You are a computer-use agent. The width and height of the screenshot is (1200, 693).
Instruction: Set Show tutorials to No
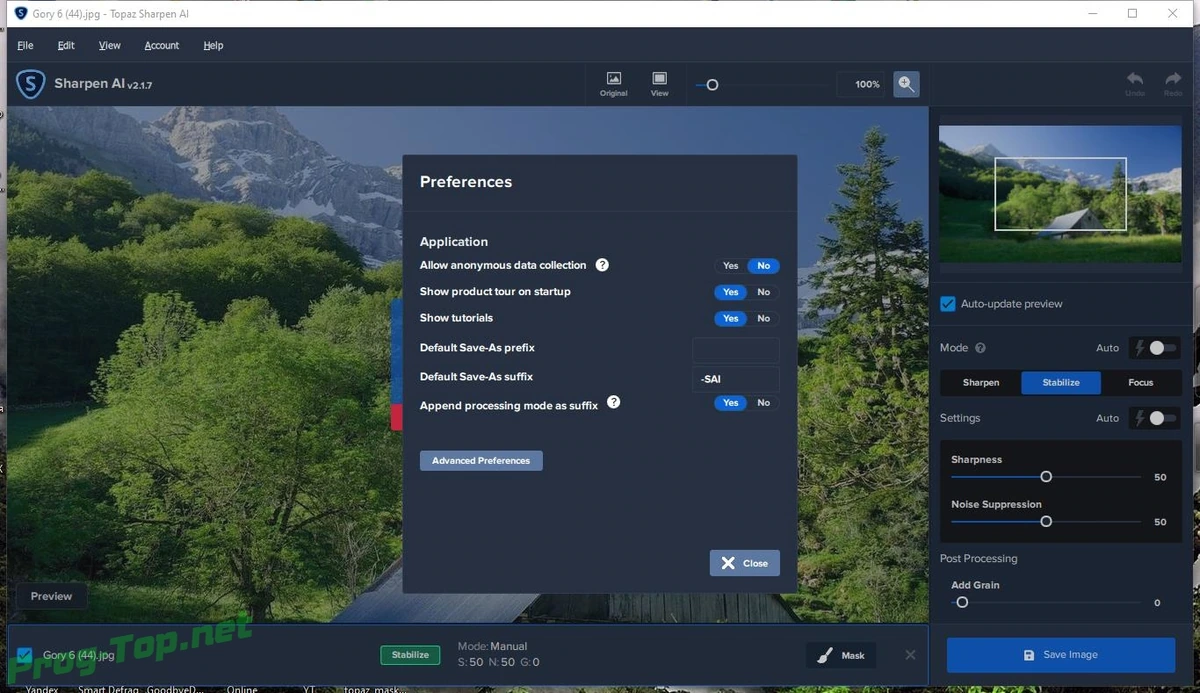click(763, 318)
